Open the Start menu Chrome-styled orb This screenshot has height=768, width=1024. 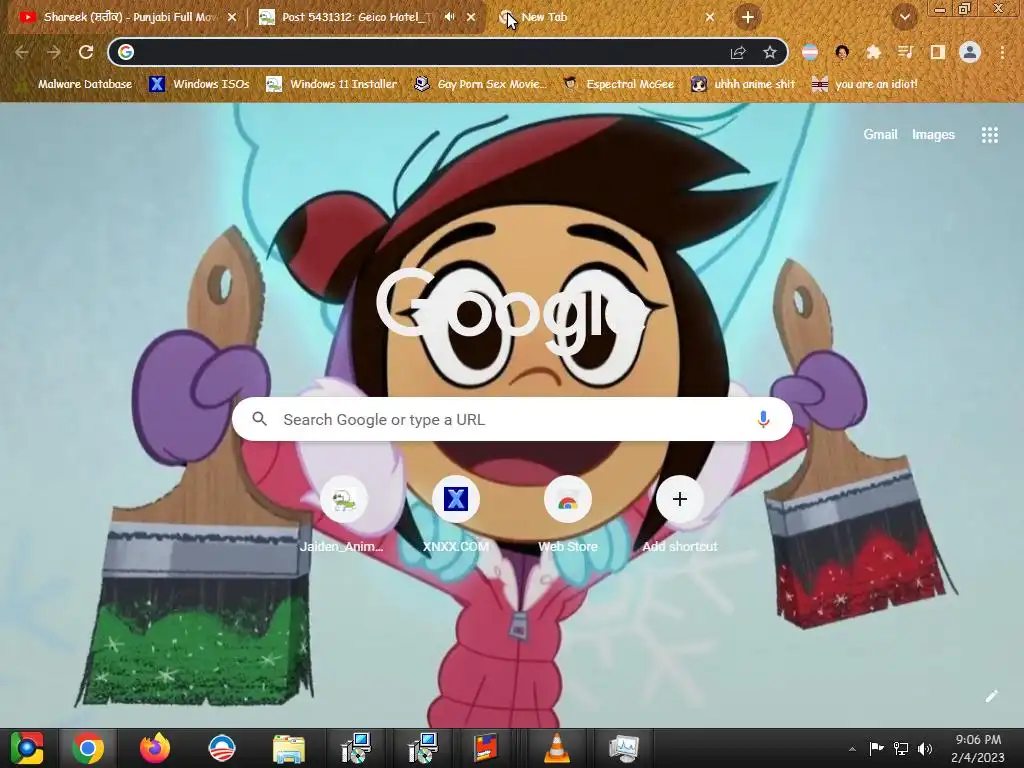[27, 748]
